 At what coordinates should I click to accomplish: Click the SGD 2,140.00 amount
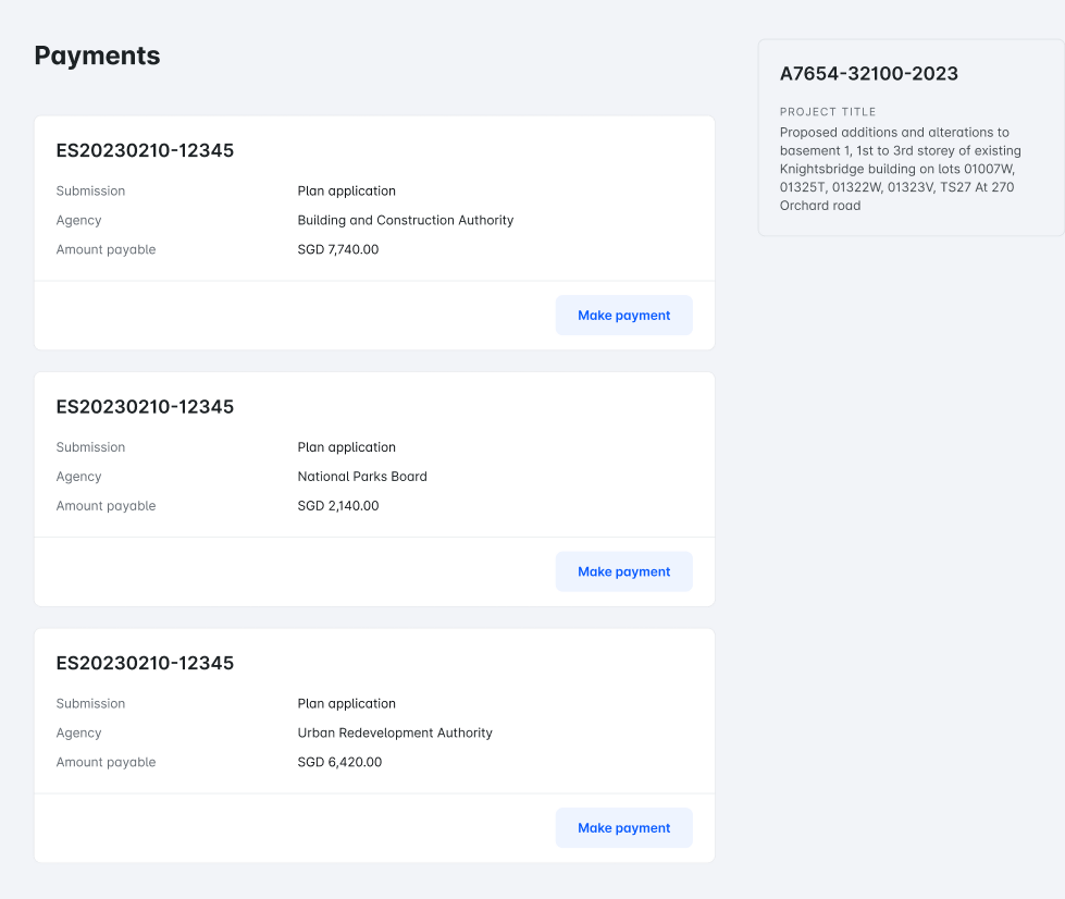pyautogui.click(x=338, y=506)
